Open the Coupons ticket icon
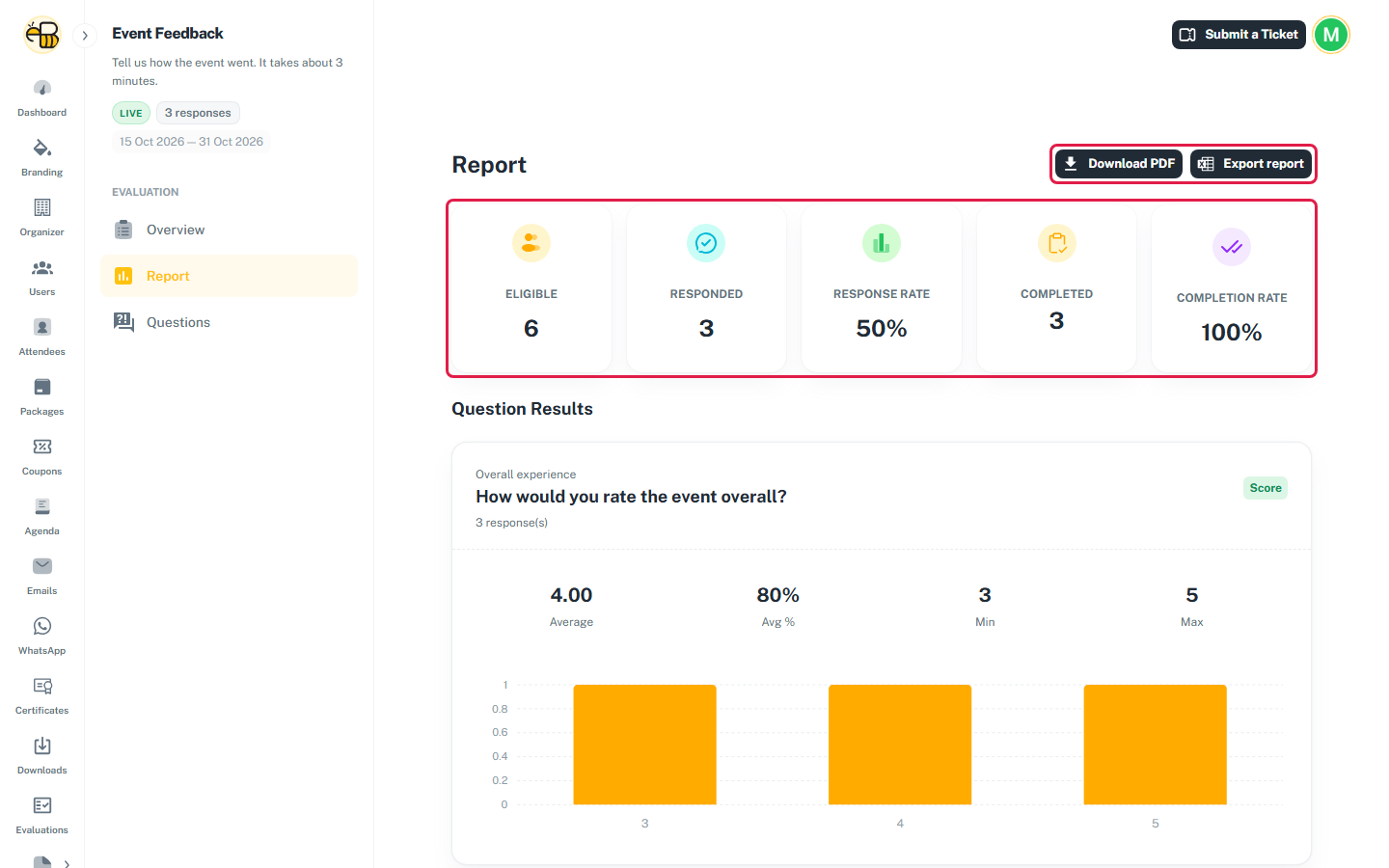 tap(42, 448)
